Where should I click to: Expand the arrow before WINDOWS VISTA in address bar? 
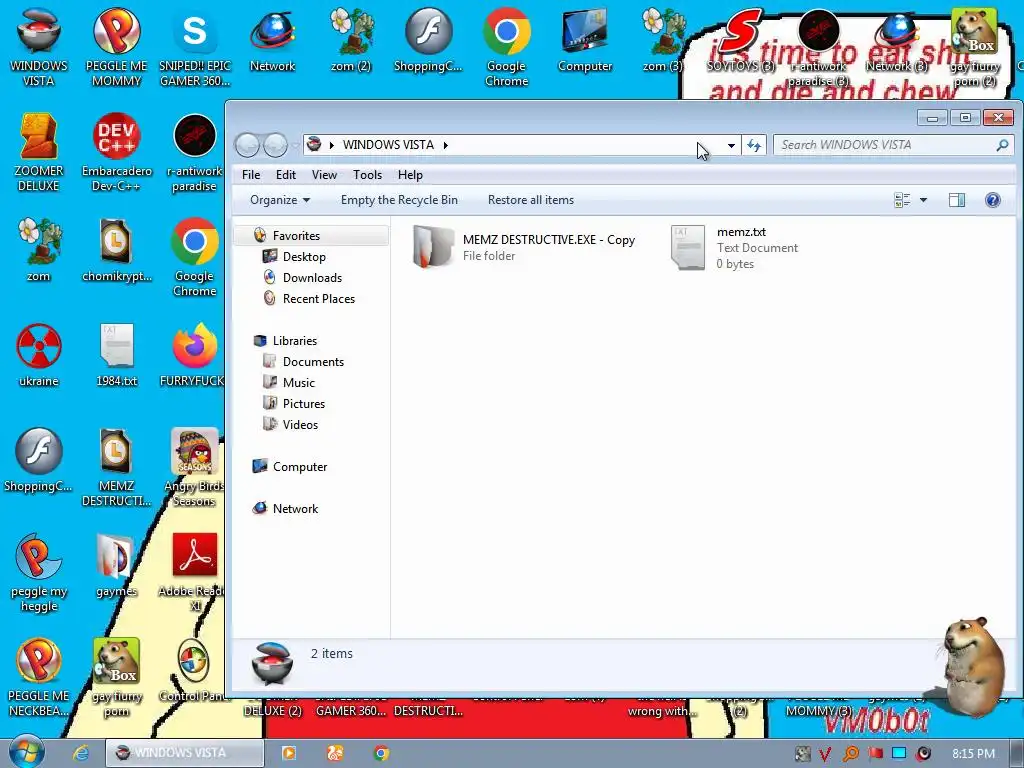[332, 145]
